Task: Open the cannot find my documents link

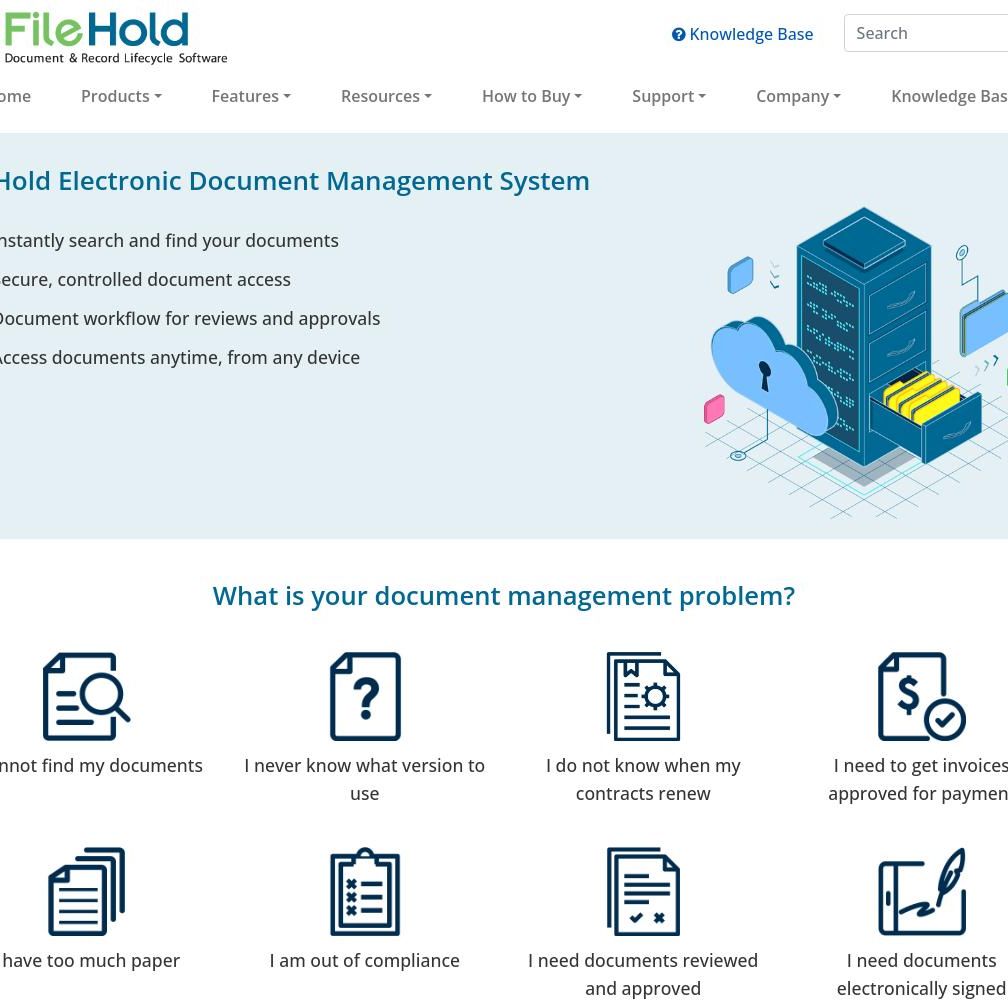Action: point(101,765)
